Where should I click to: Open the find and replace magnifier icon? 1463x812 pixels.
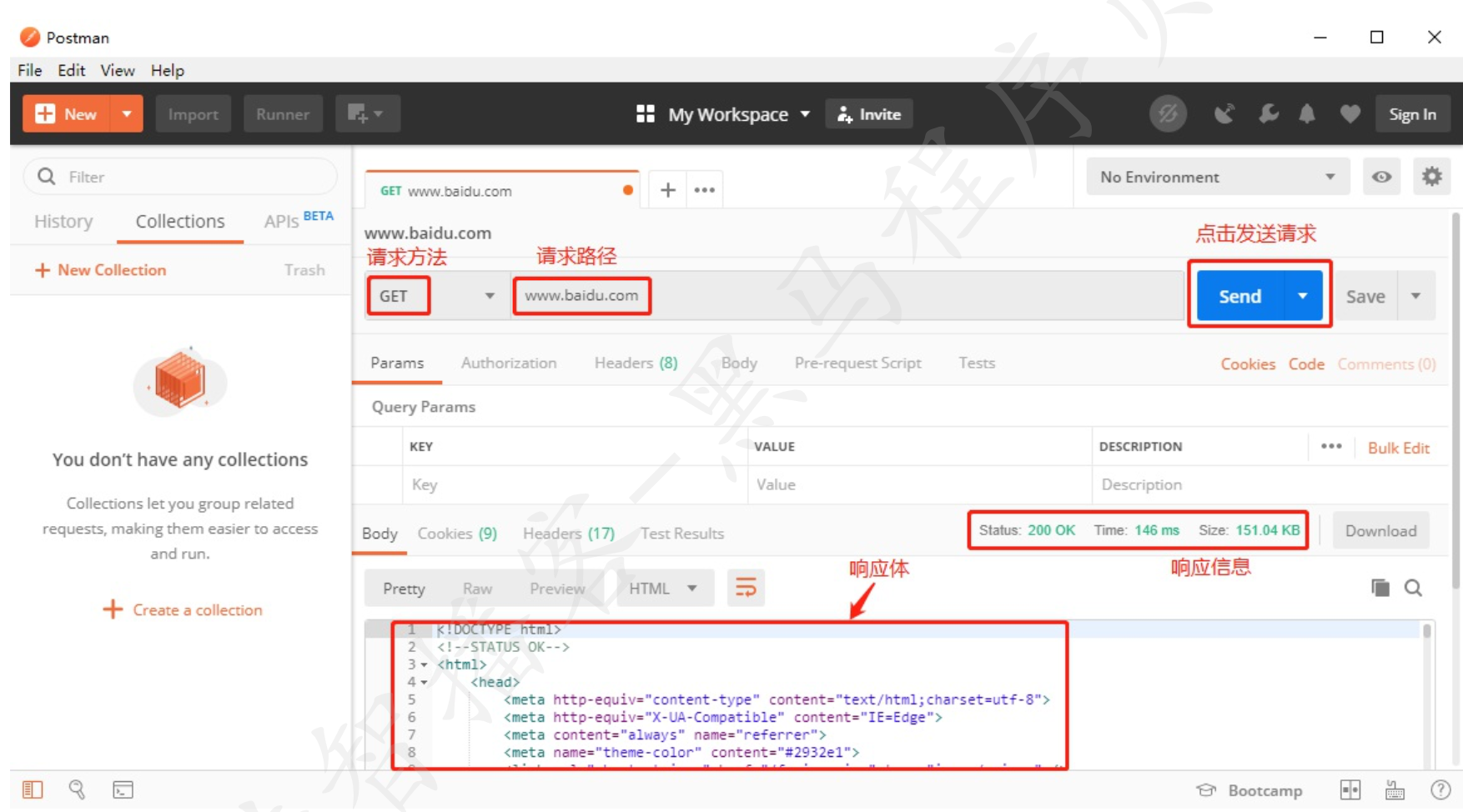(x=77, y=789)
